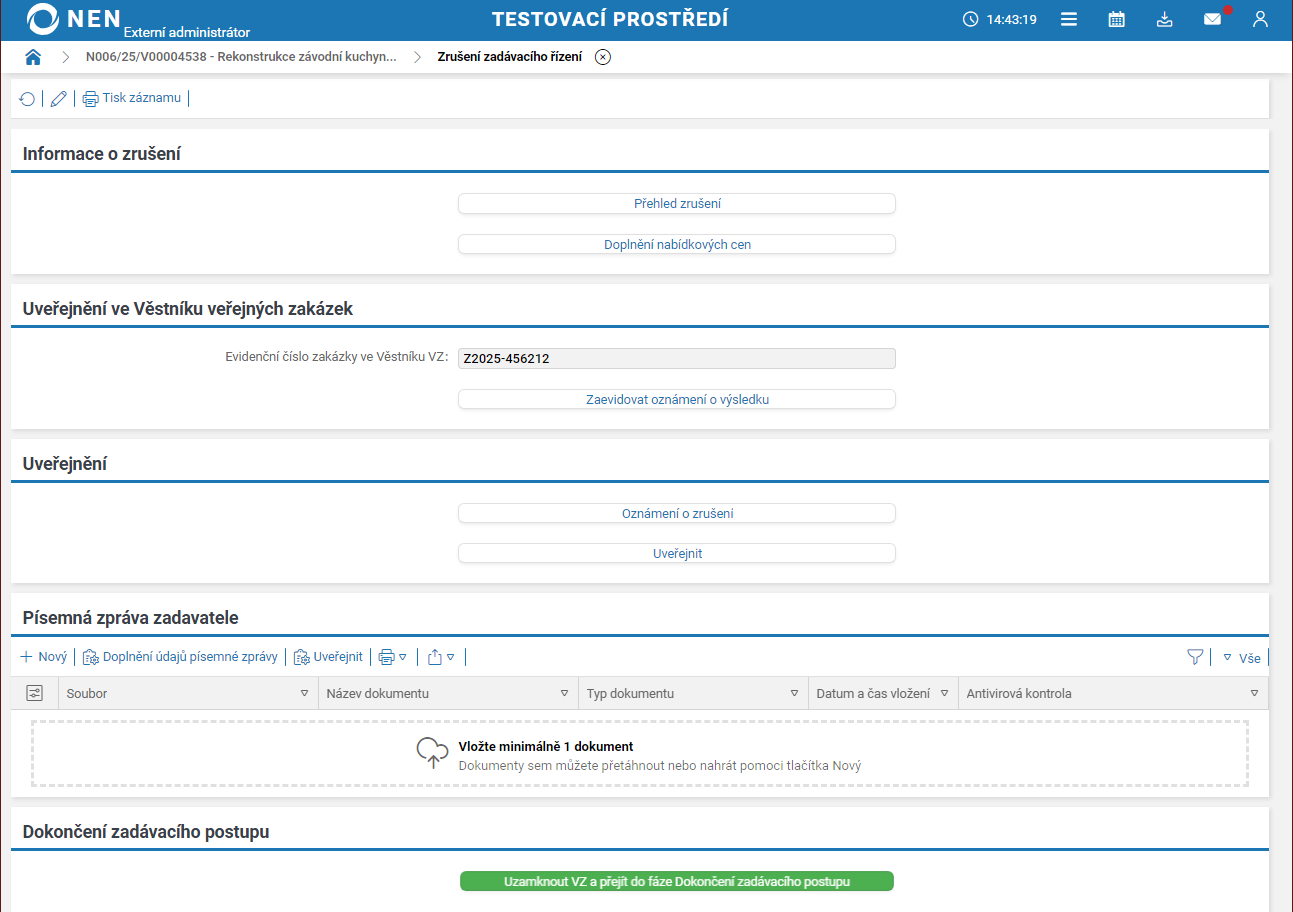Open Doplnění údajů písemné zprávy

click(x=180, y=657)
